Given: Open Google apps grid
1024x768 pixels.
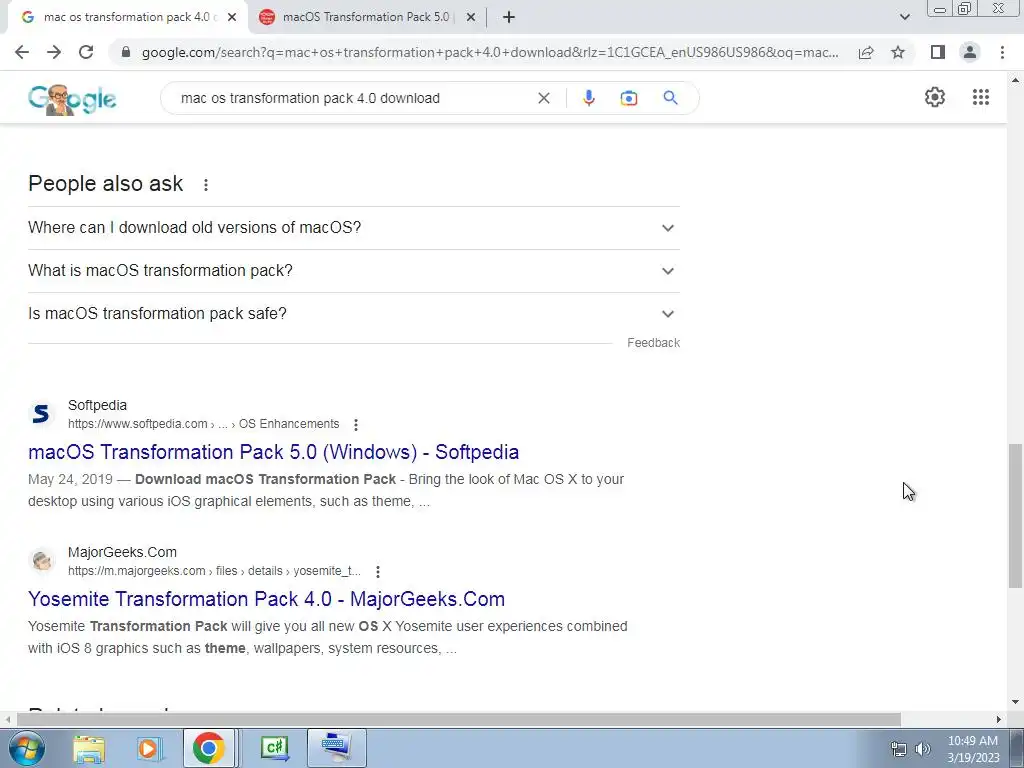Looking at the screenshot, I should coord(980,97).
